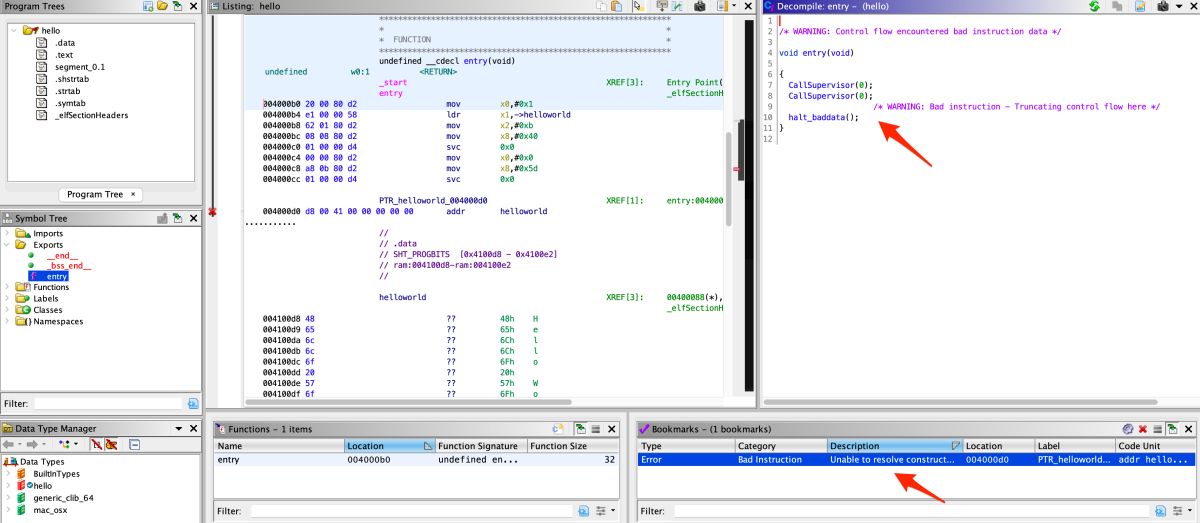Select the .text section in Program Trees
This screenshot has width=1200, height=523.
click(x=64, y=55)
